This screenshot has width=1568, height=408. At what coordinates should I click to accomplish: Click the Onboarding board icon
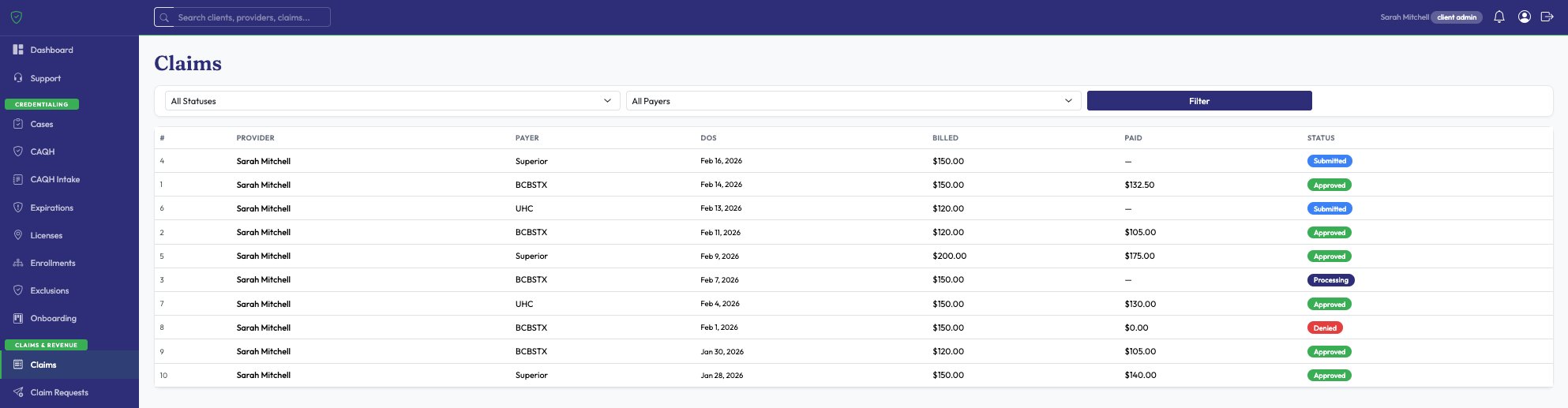18,318
